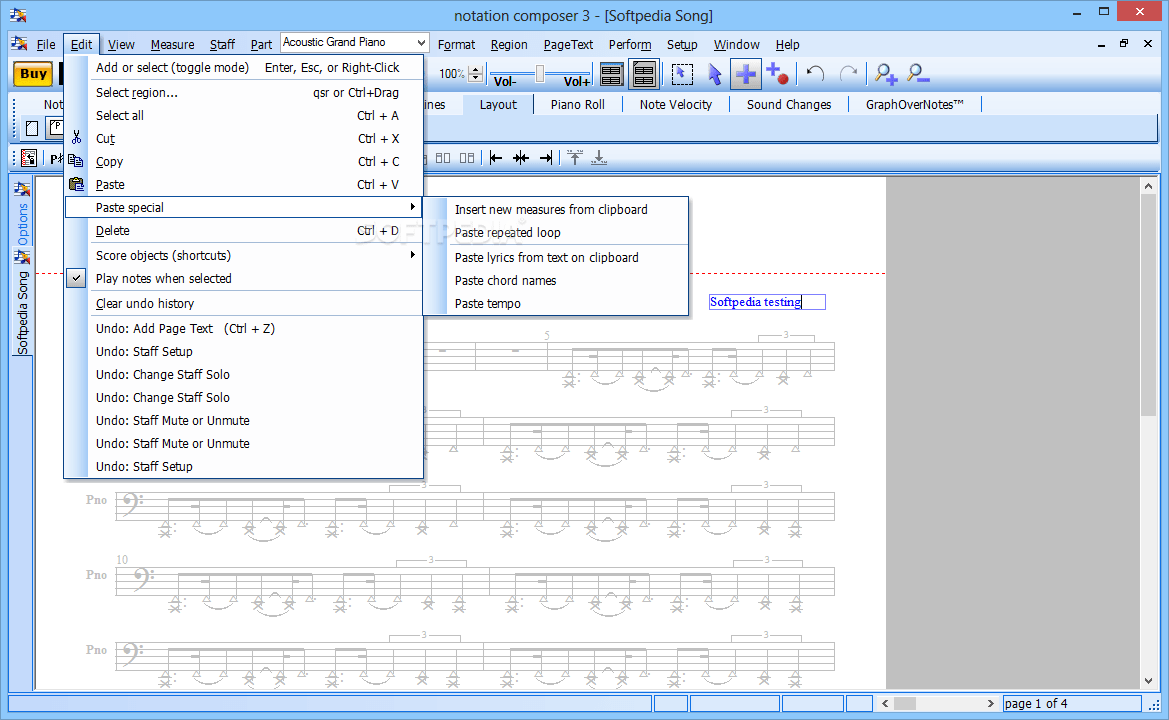The height and width of the screenshot is (720, 1169).
Task: Click the Softpedia testing text field
Action: click(766, 302)
